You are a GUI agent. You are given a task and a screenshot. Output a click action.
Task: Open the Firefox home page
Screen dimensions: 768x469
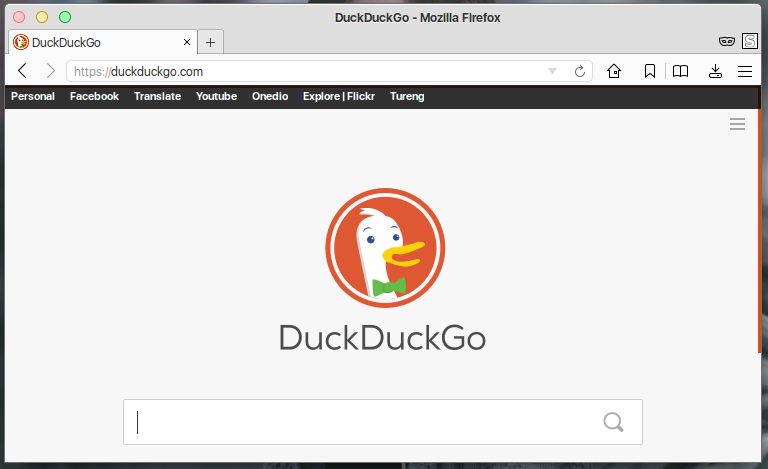(x=614, y=71)
